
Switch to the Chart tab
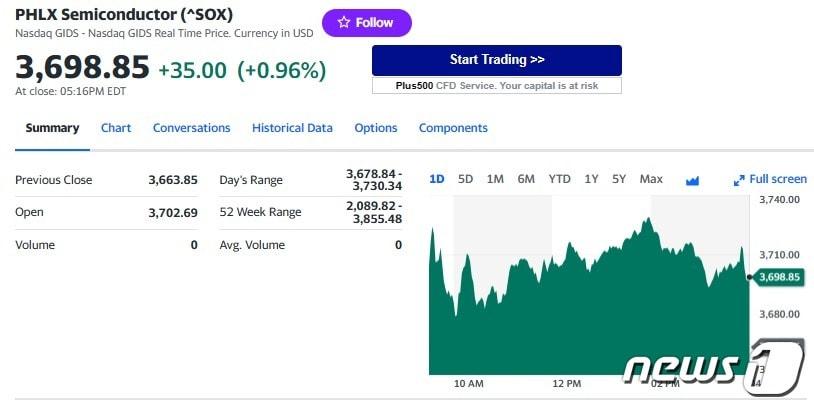coord(116,128)
